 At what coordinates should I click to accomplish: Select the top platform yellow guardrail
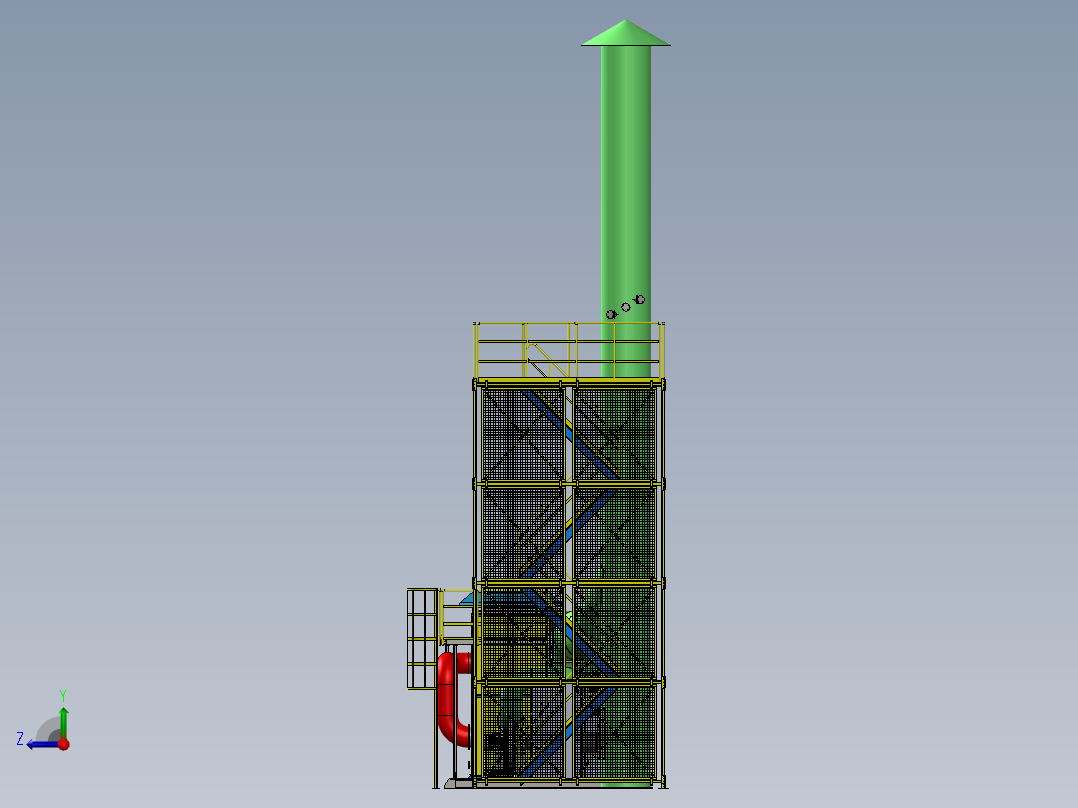point(569,349)
